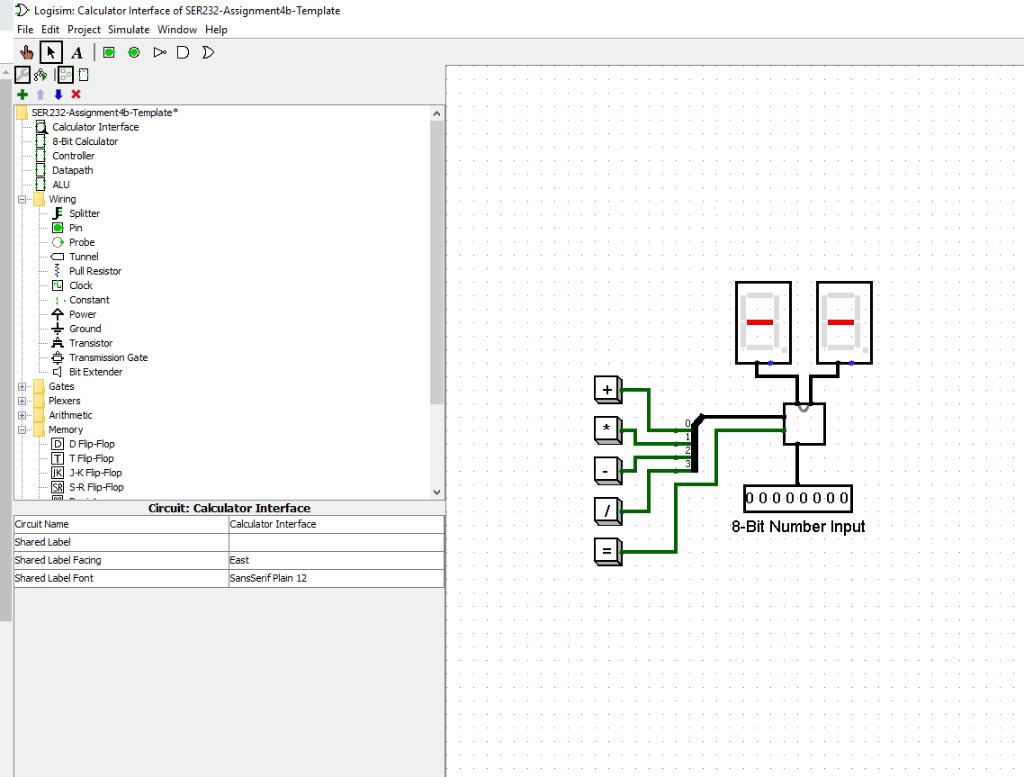
Task: Open the Project menu
Action: coord(84,29)
